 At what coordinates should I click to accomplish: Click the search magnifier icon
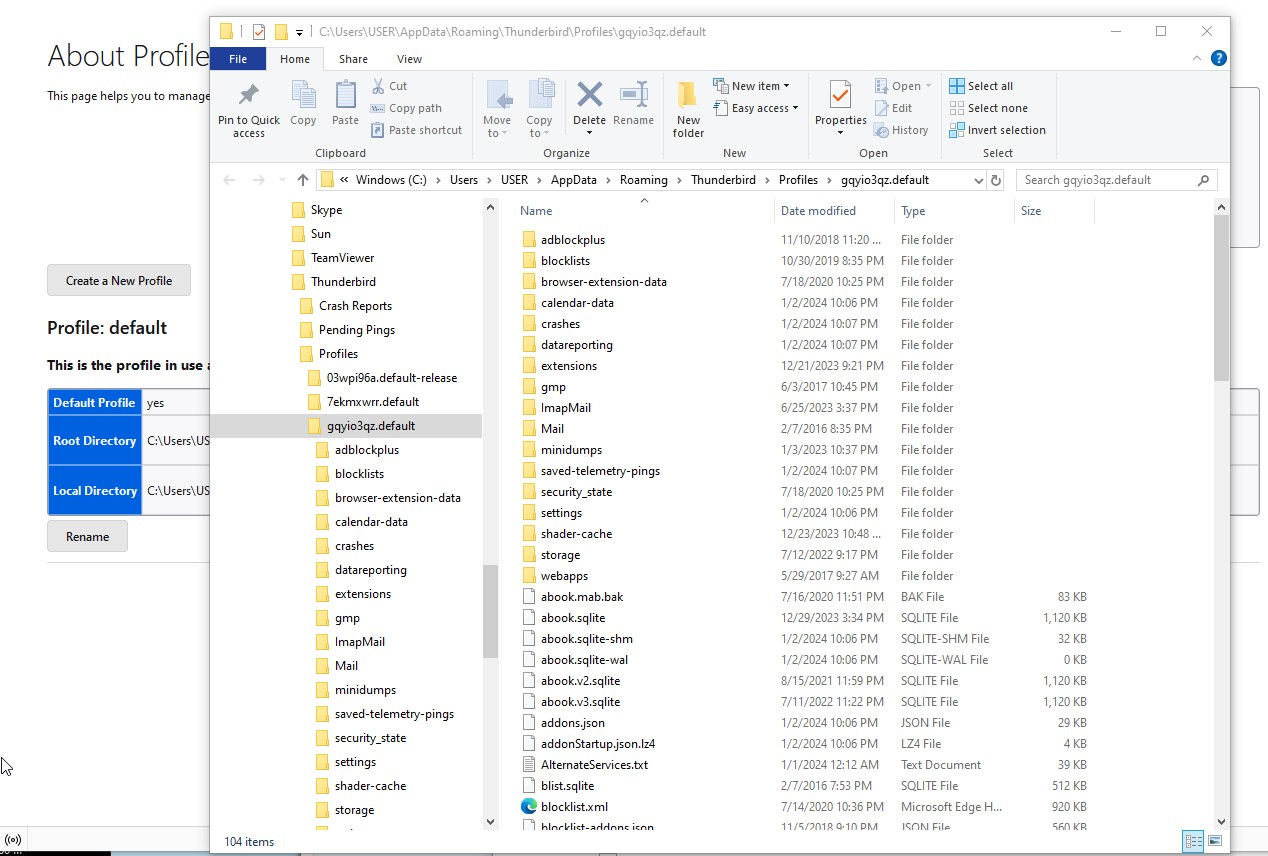(x=1204, y=180)
